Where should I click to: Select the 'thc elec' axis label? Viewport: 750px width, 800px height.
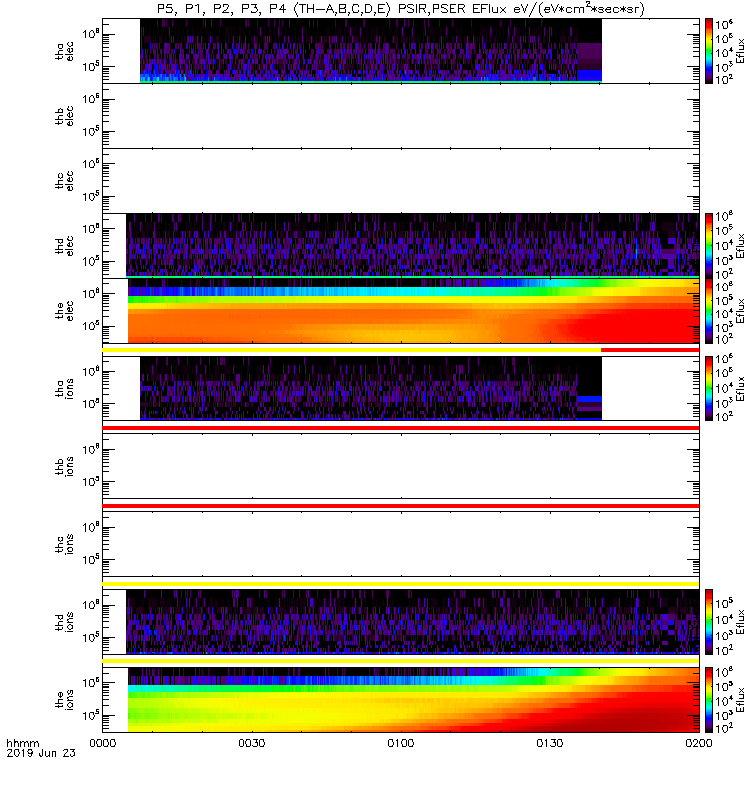(65, 181)
